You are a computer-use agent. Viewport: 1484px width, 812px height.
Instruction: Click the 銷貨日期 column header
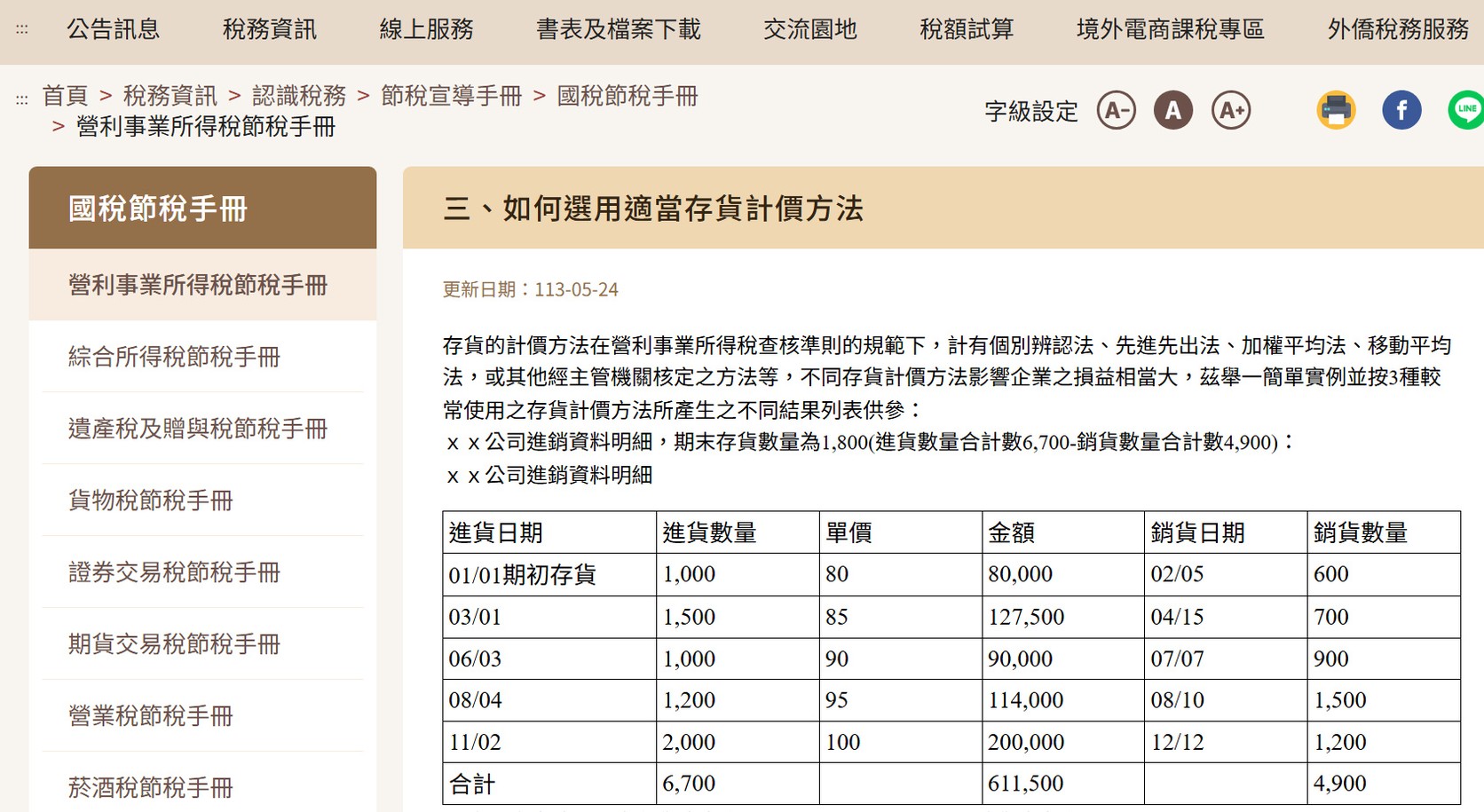[x=1226, y=532]
